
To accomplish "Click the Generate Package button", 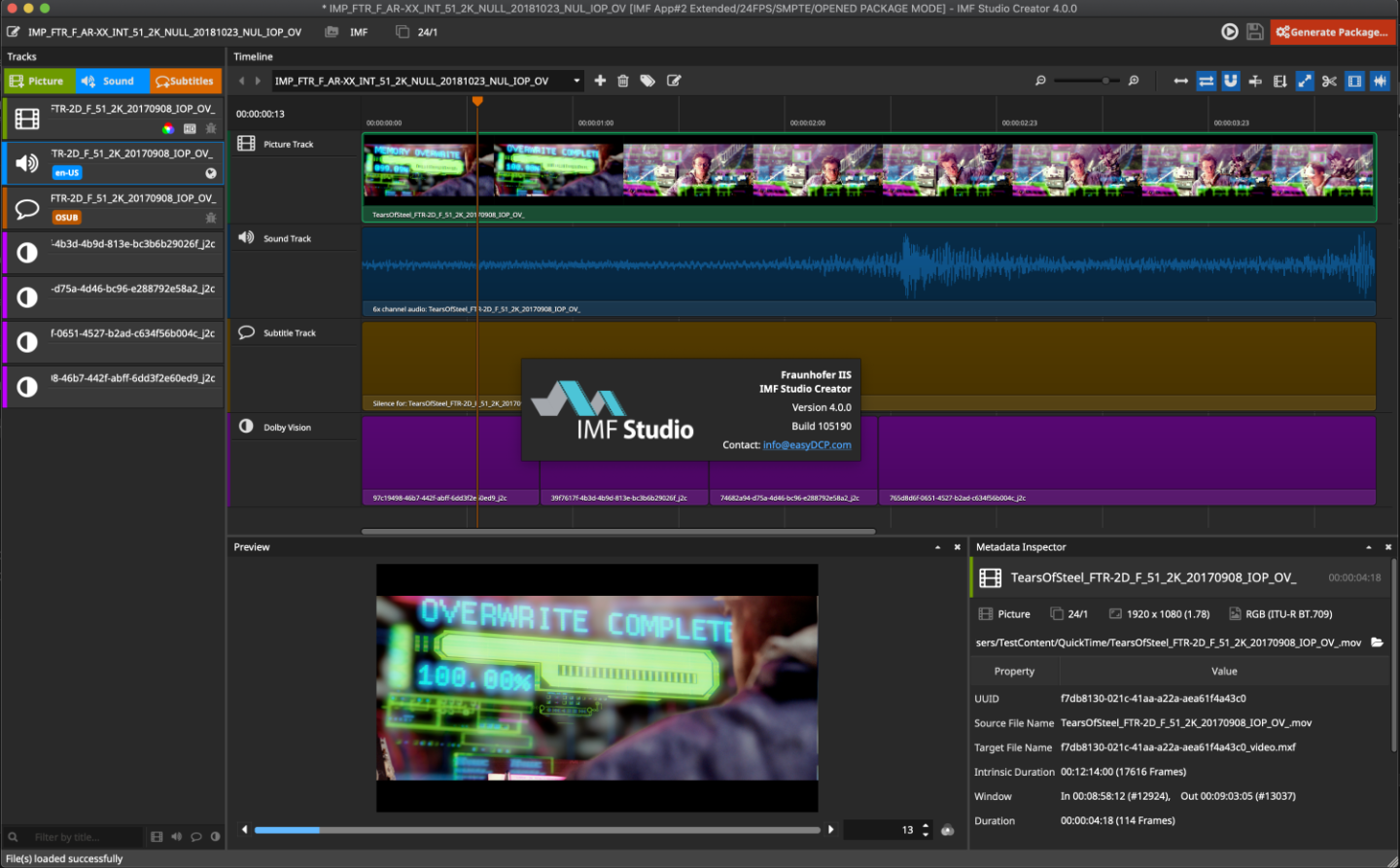I will pyautogui.click(x=1333, y=32).
